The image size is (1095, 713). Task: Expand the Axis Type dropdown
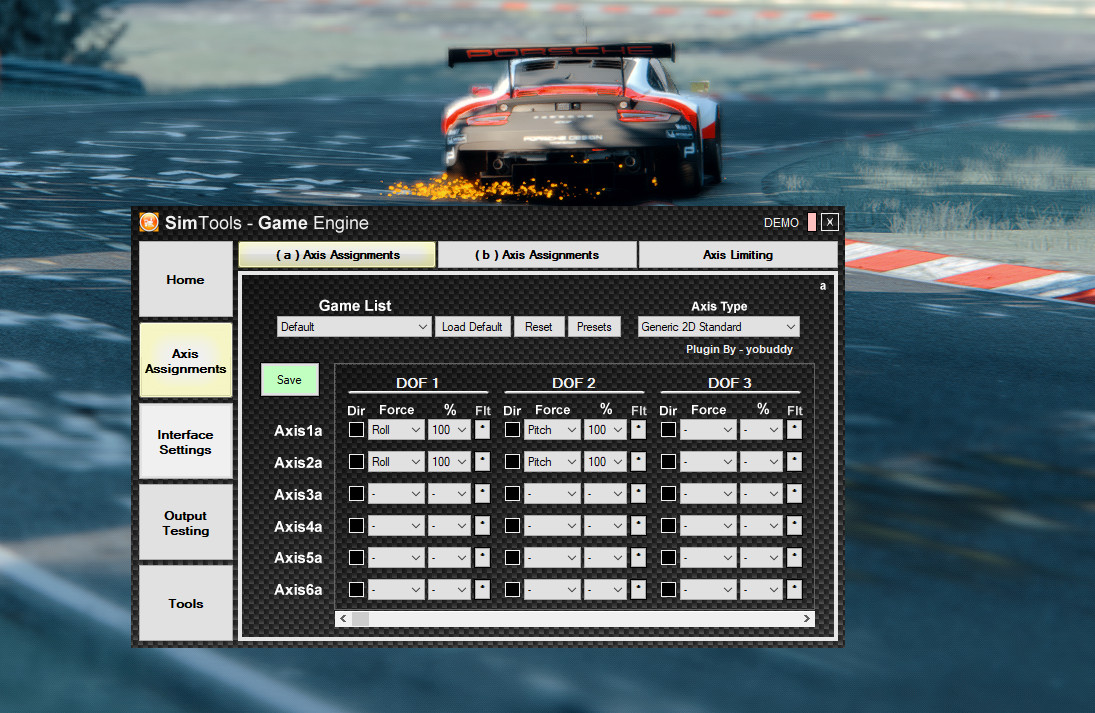(719, 327)
